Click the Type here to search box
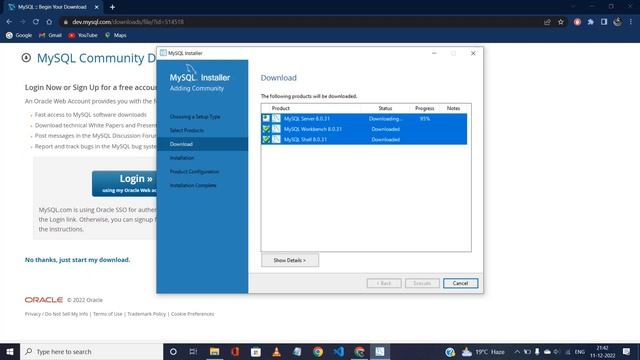Screen dimensions: 640x360 pos(92,351)
